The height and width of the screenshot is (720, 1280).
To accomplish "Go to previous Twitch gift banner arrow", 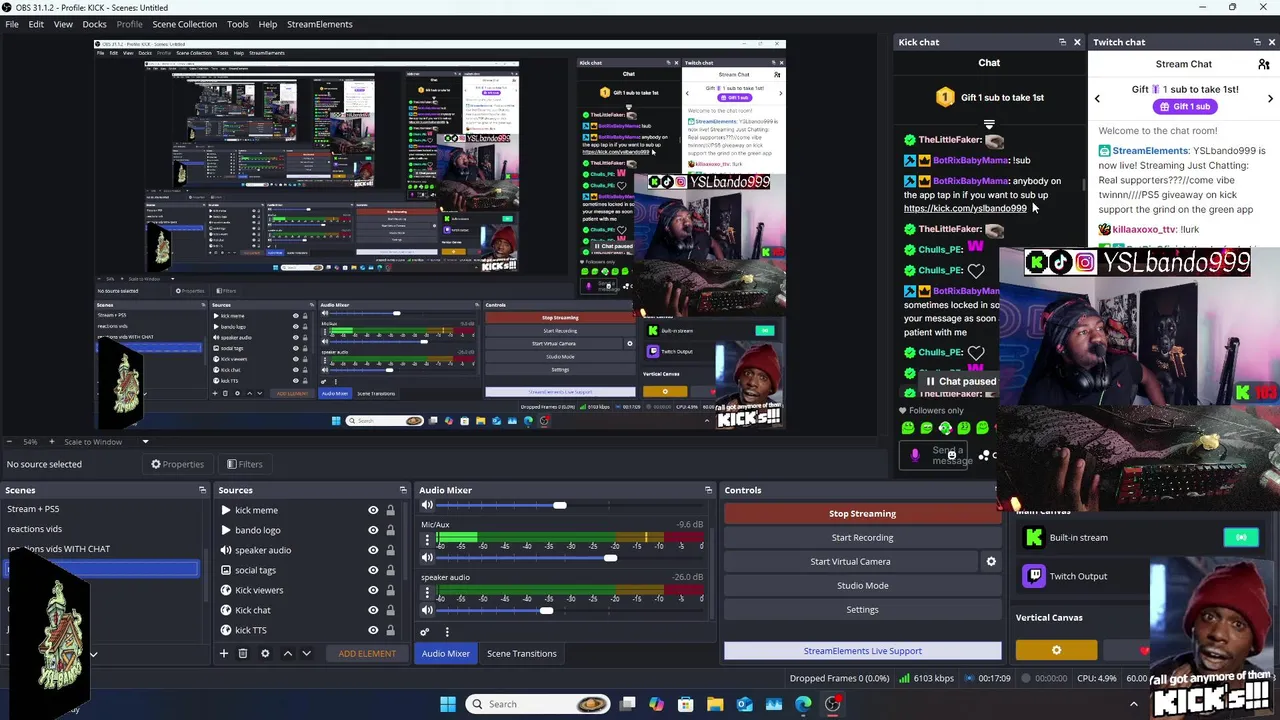I will 1097,98.
